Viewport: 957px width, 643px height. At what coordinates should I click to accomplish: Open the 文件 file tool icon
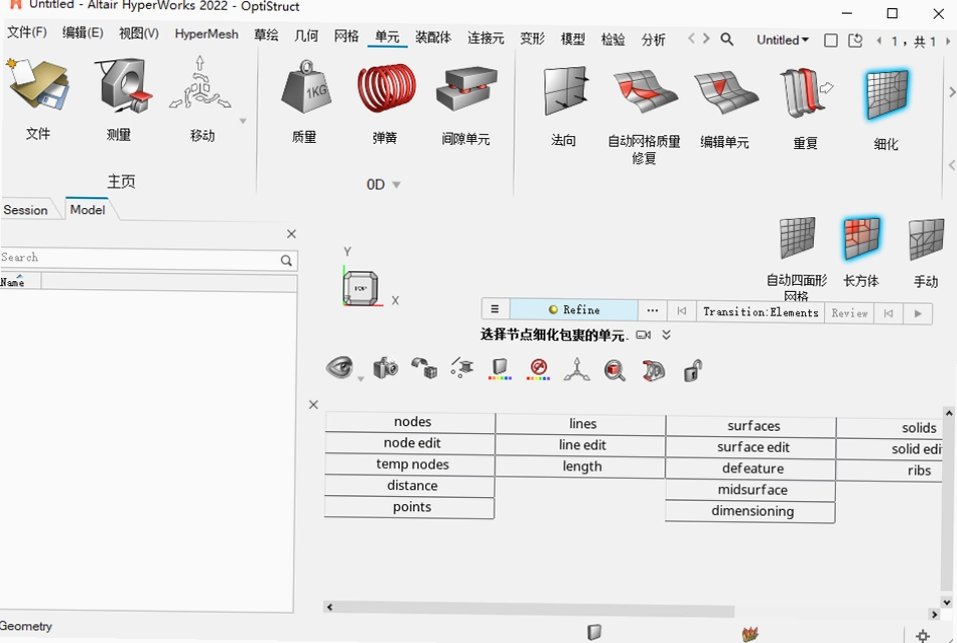coord(38,85)
